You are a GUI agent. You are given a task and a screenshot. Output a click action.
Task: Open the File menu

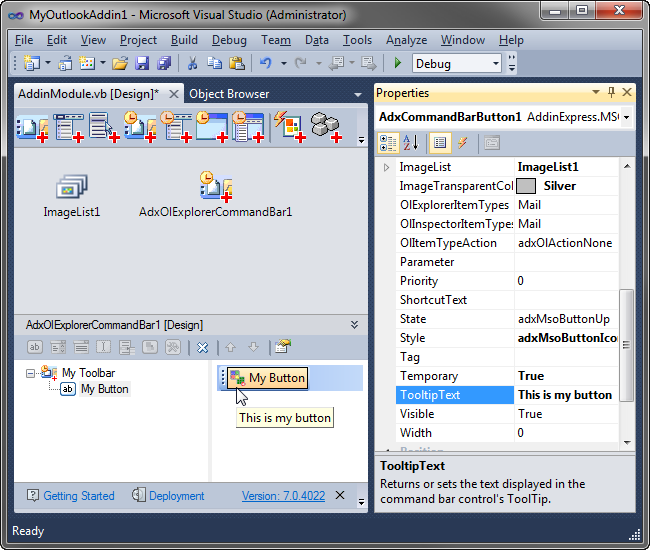pos(24,40)
